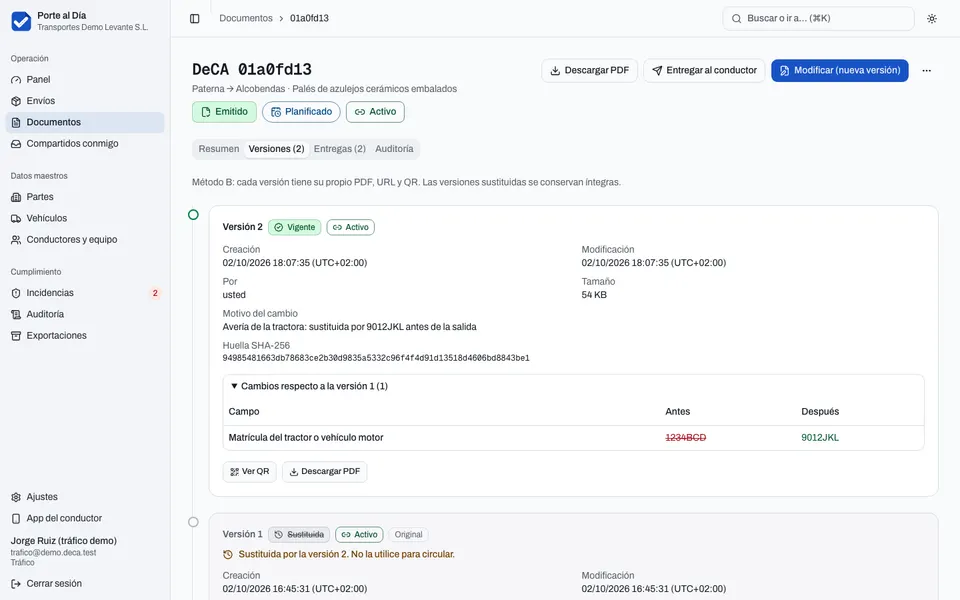960x600 pixels.
Task: Click the Porte al Día logo icon
Action: pos(21,21)
